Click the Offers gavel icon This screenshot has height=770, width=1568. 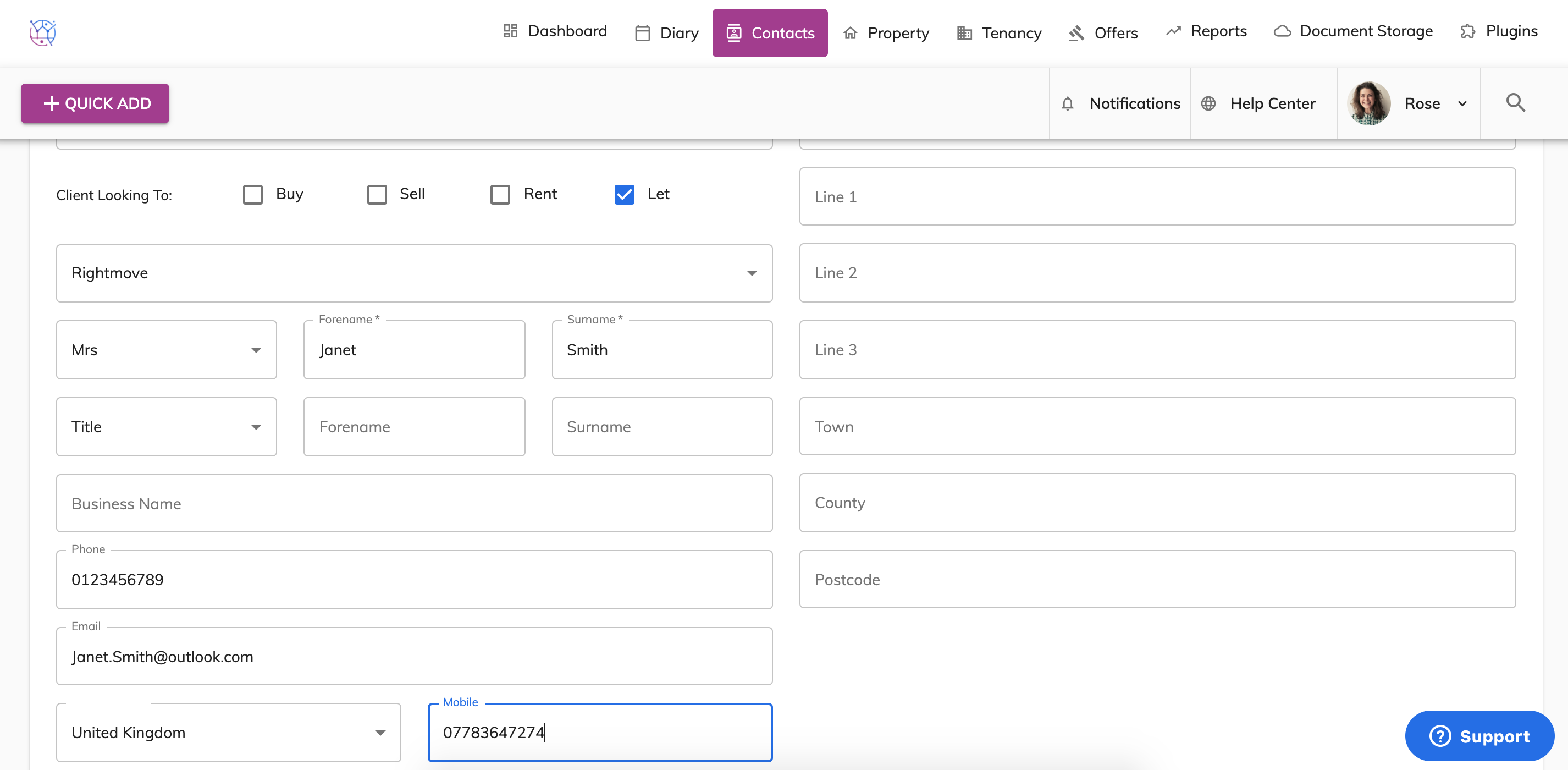click(x=1076, y=34)
